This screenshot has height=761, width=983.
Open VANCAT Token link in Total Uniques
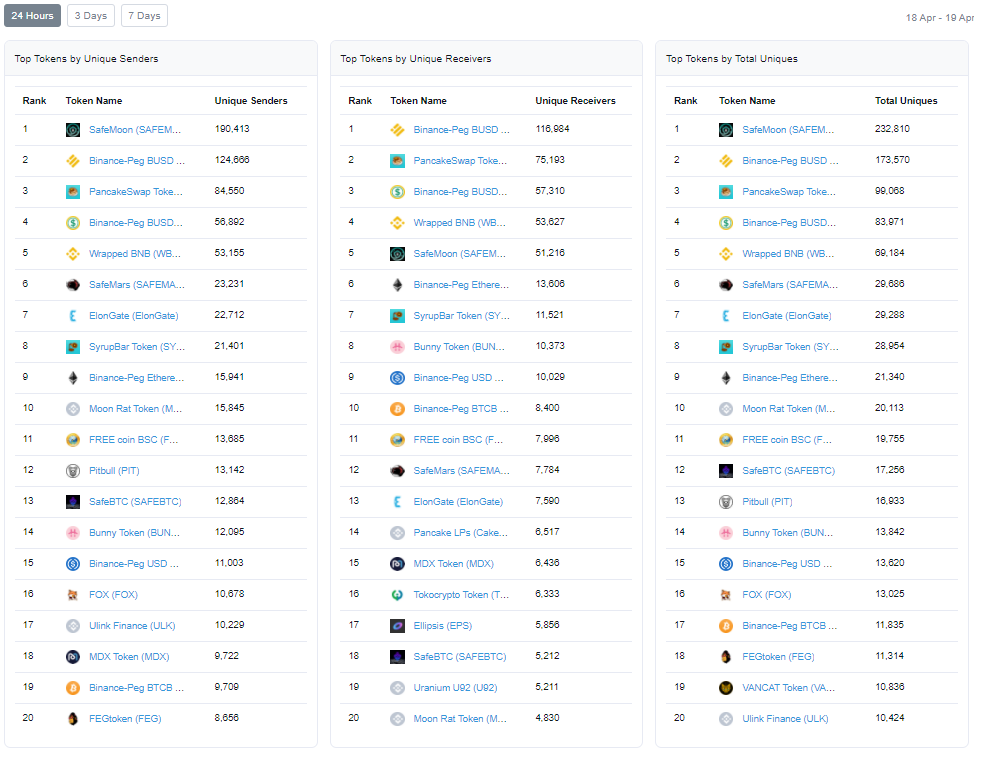pyautogui.click(x=789, y=688)
